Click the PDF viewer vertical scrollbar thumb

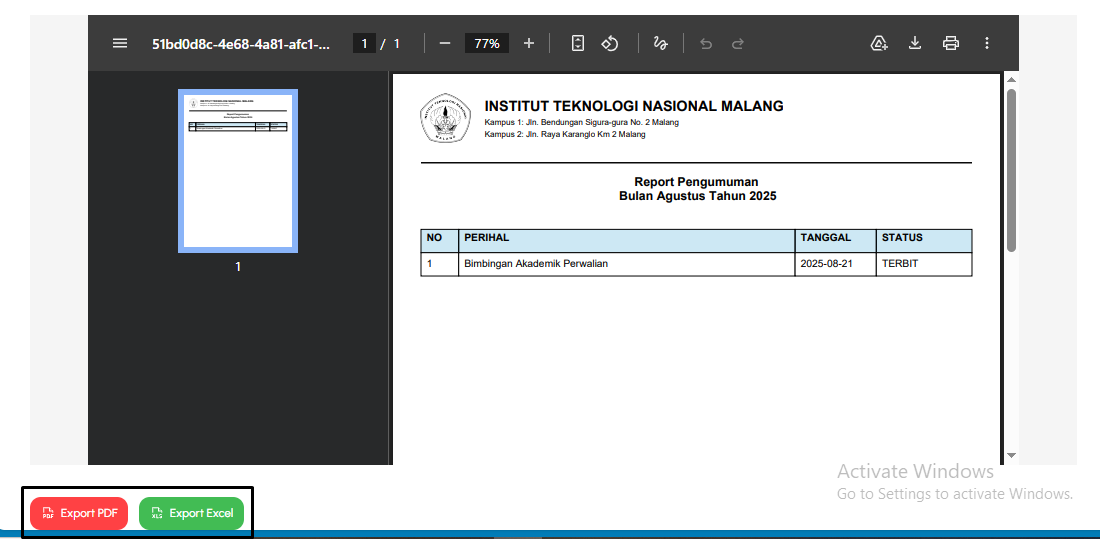pyautogui.click(x=1011, y=170)
